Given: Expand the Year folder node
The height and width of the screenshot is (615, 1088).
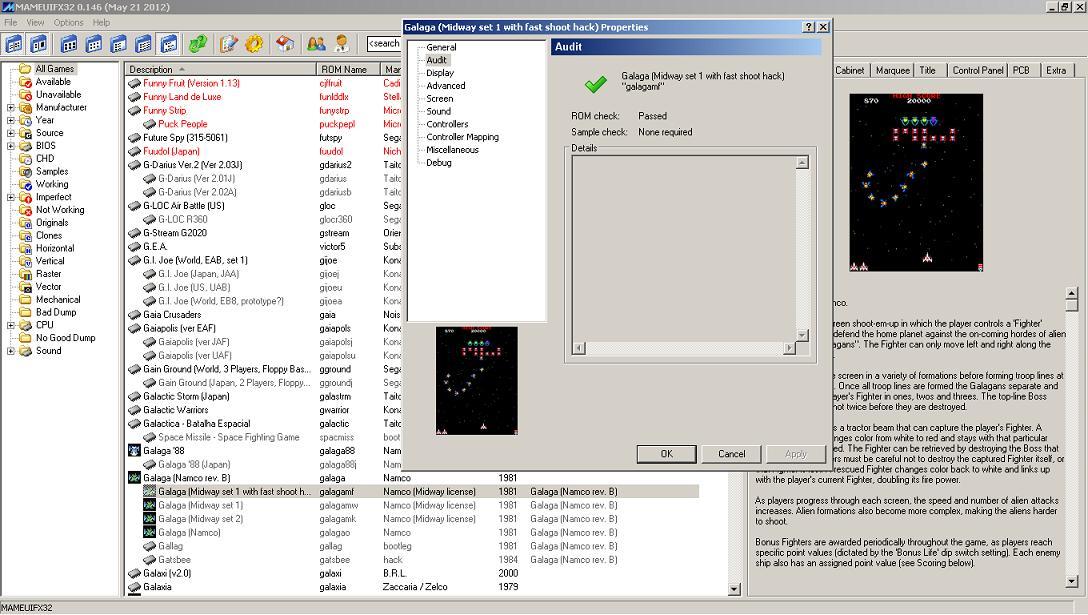Looking at the screenshot, I should point(11,120).
